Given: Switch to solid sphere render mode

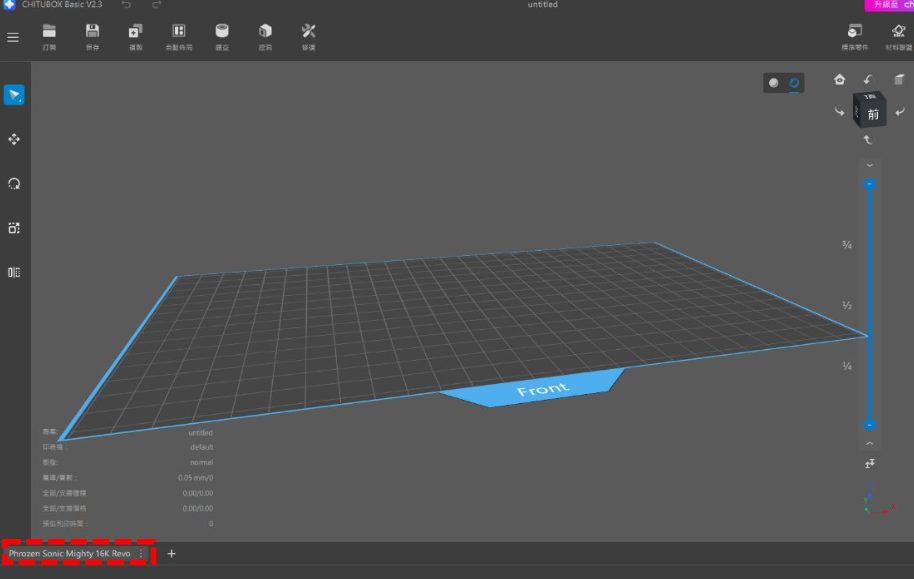Looking at the screenshot, I should [774, 83].
